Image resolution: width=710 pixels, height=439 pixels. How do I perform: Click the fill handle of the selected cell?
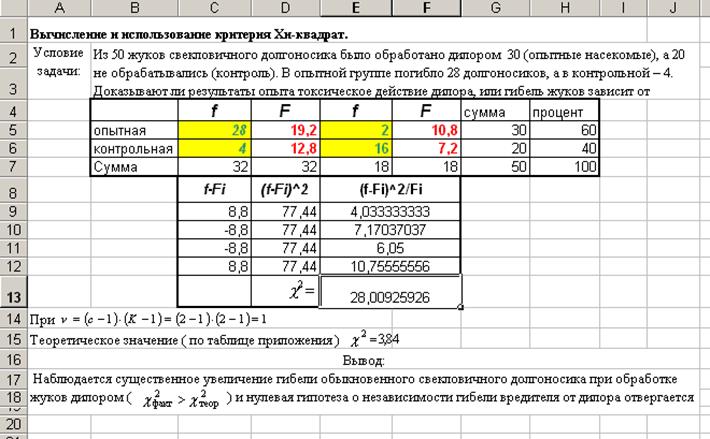461,308
